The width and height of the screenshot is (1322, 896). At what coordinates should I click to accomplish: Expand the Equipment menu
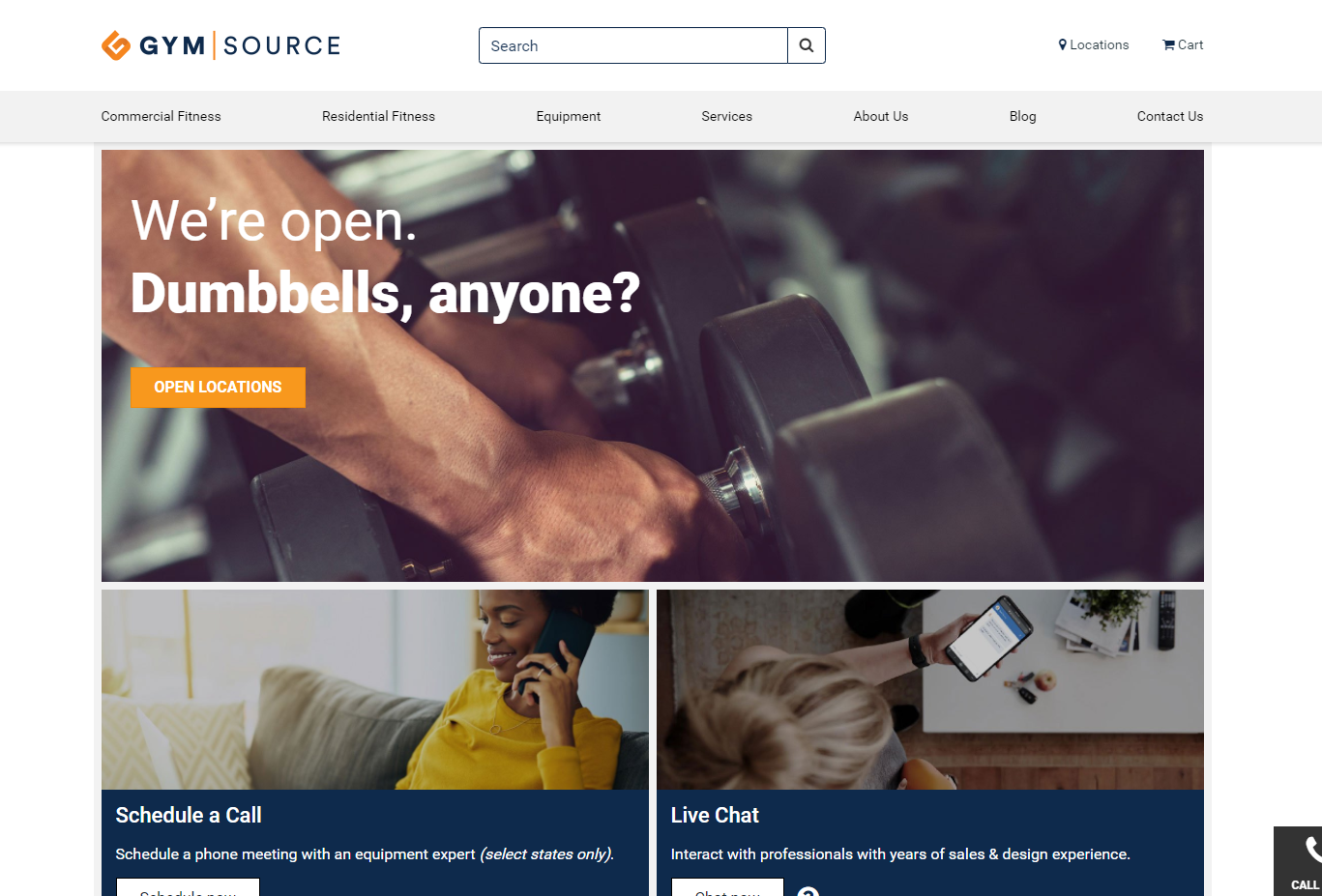coord(569,116)
